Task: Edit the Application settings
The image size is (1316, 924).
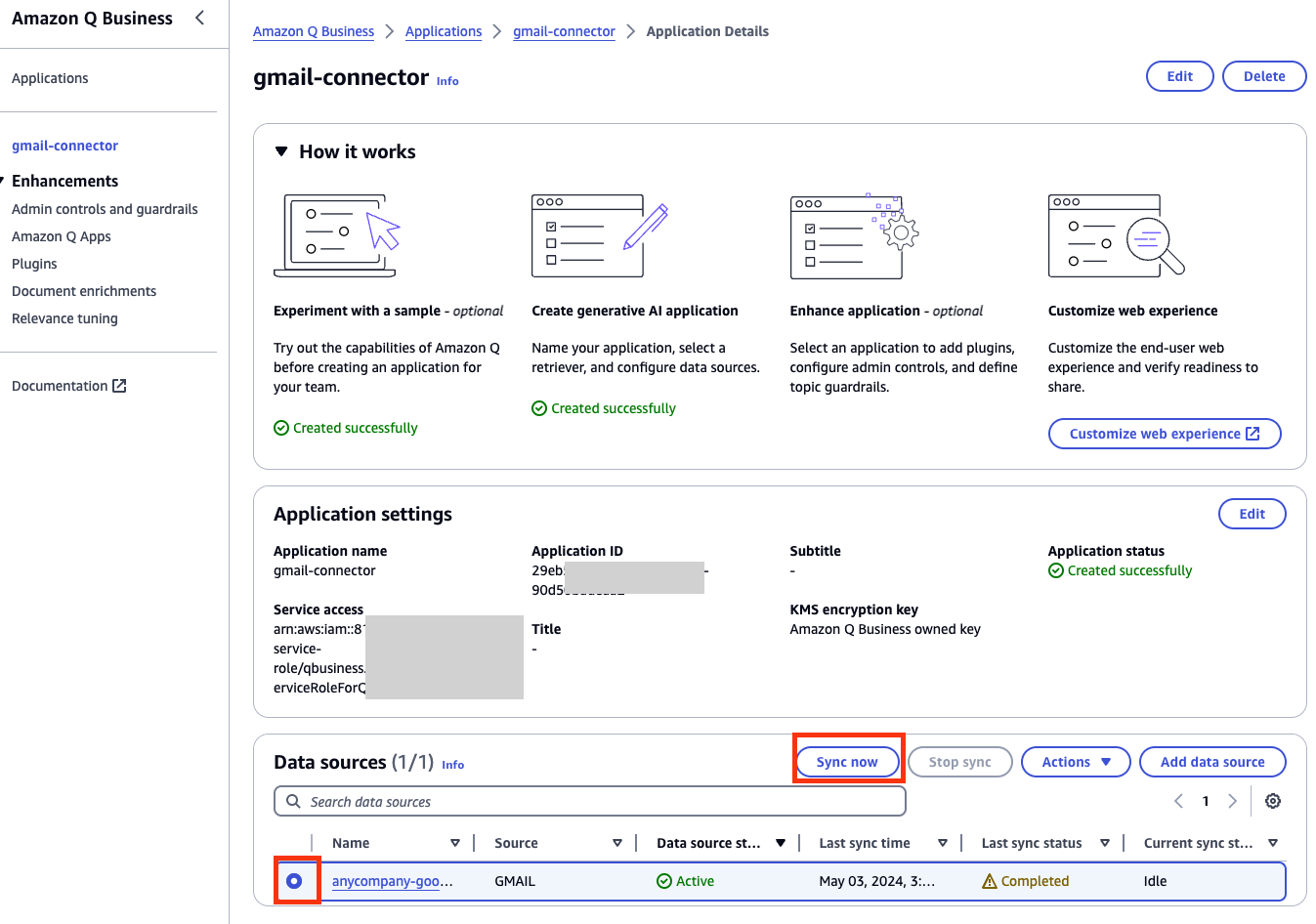Action: [1252, 514]
